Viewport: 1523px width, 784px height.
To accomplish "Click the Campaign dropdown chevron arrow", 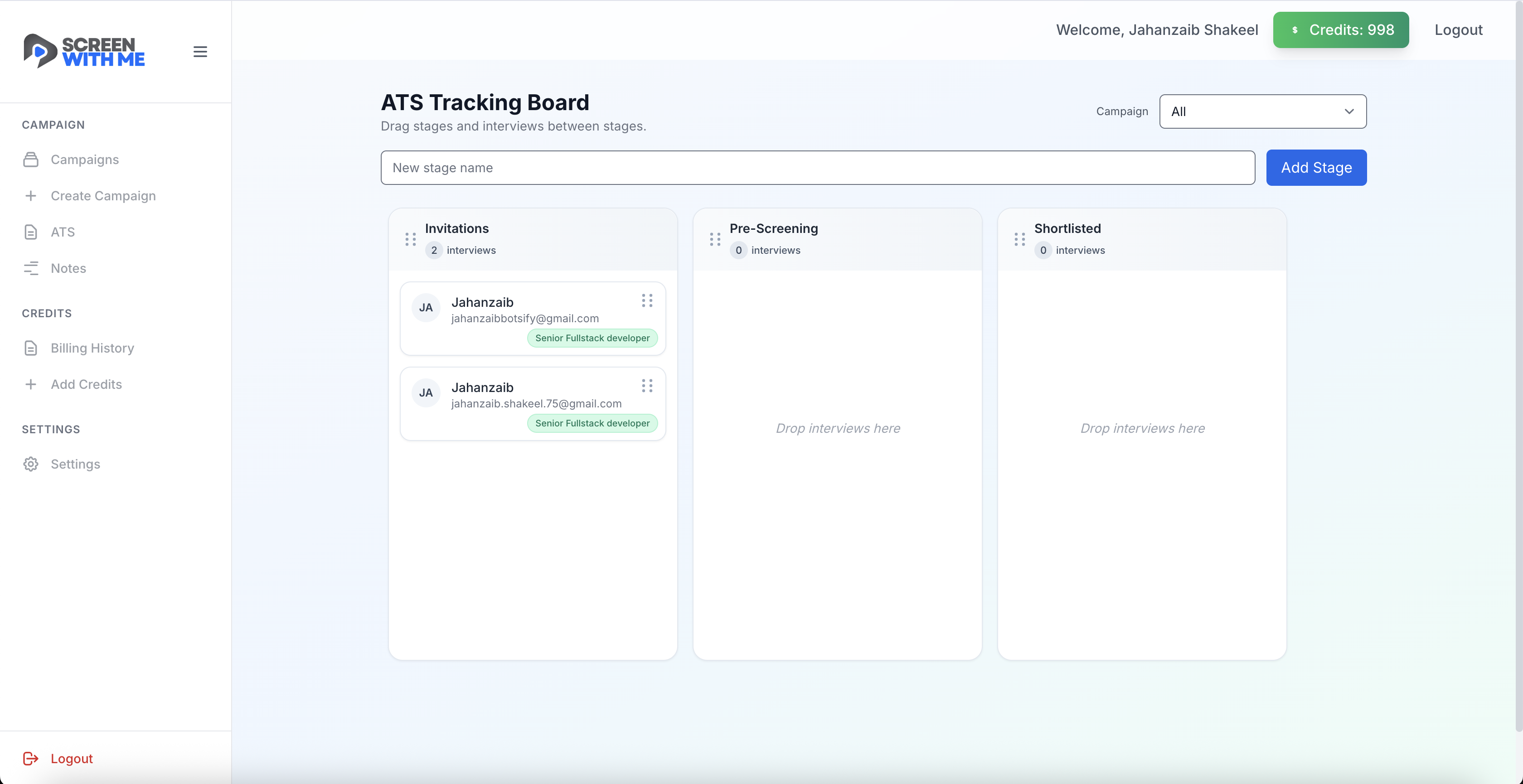I will [1348, 112].
